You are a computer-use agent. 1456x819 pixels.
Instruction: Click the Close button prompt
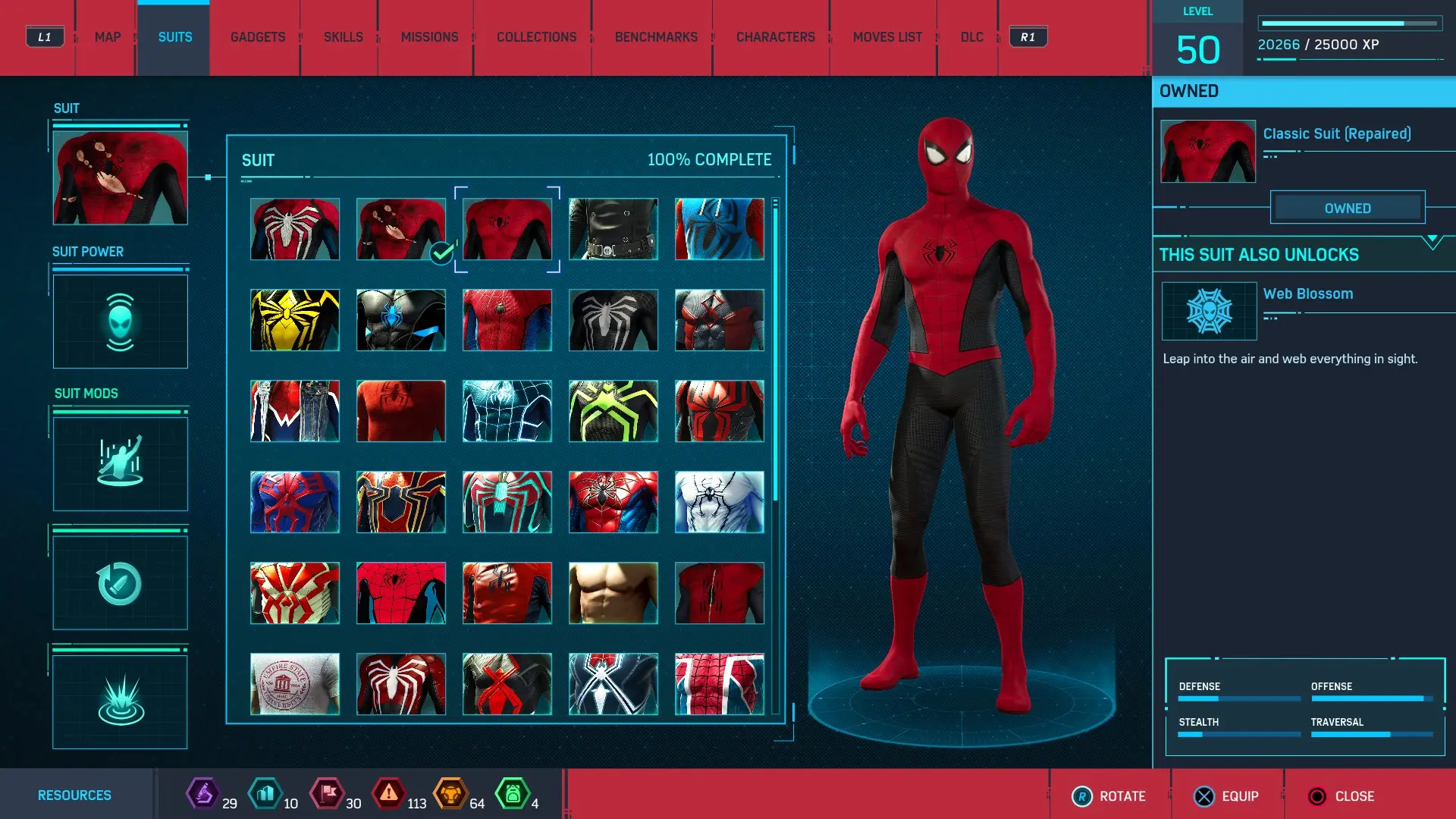point(1341,796)
